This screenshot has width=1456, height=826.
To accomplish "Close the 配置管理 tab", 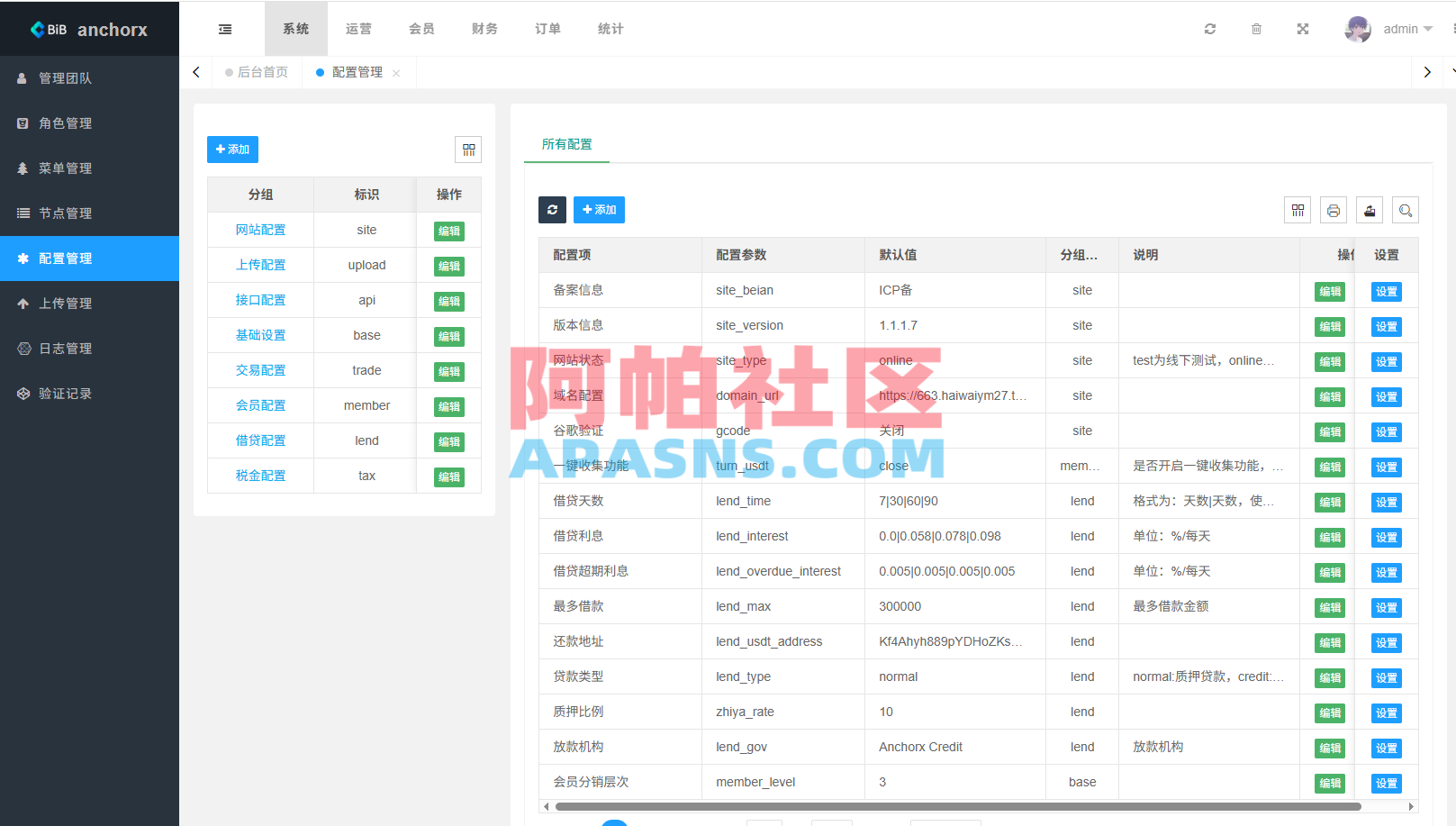I will 396,73.
